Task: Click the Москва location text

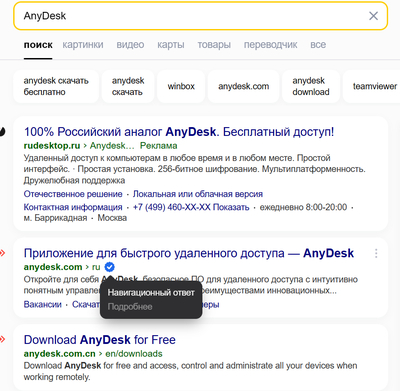Action: point(112,218)
